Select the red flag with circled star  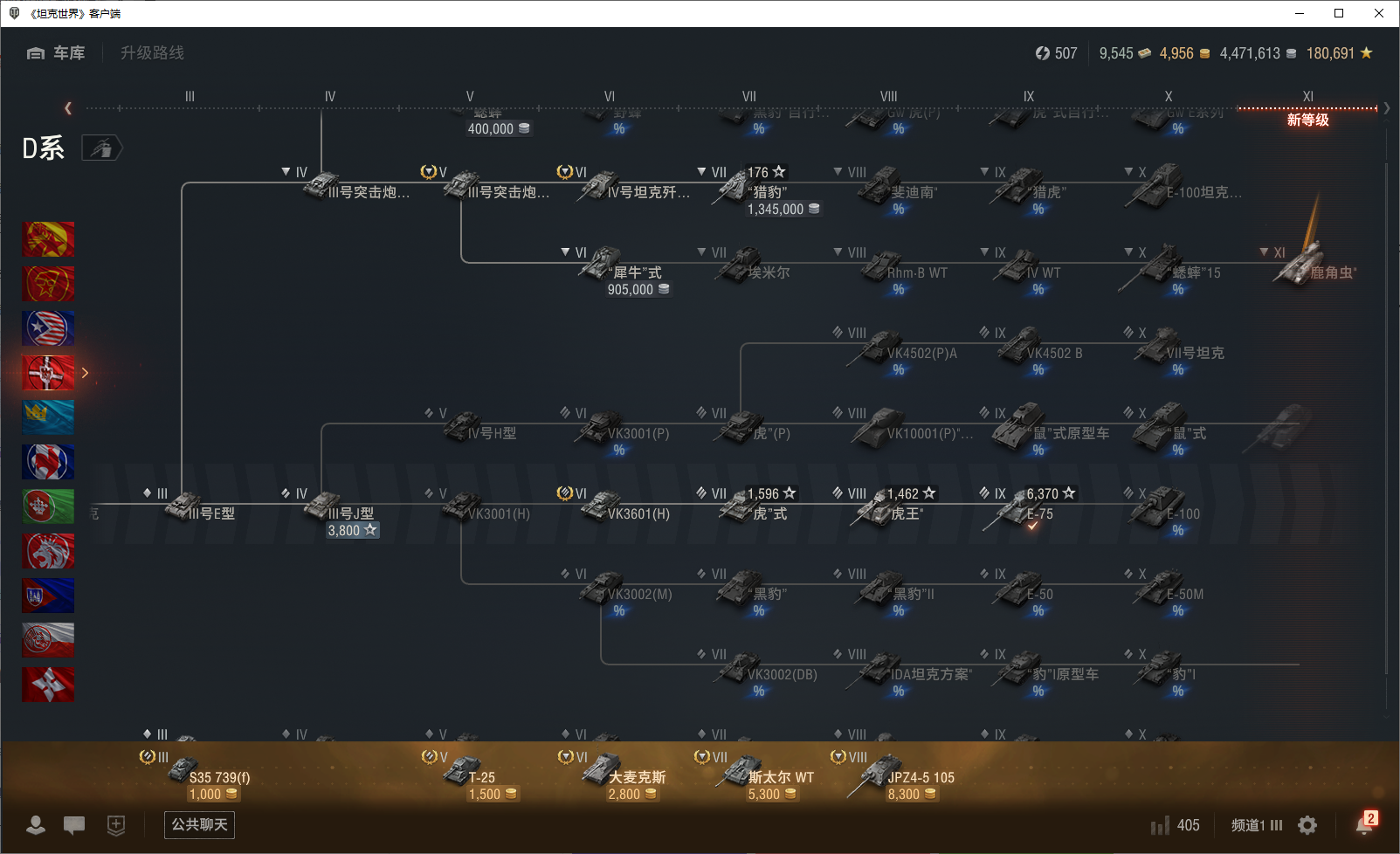pos(48,284)
